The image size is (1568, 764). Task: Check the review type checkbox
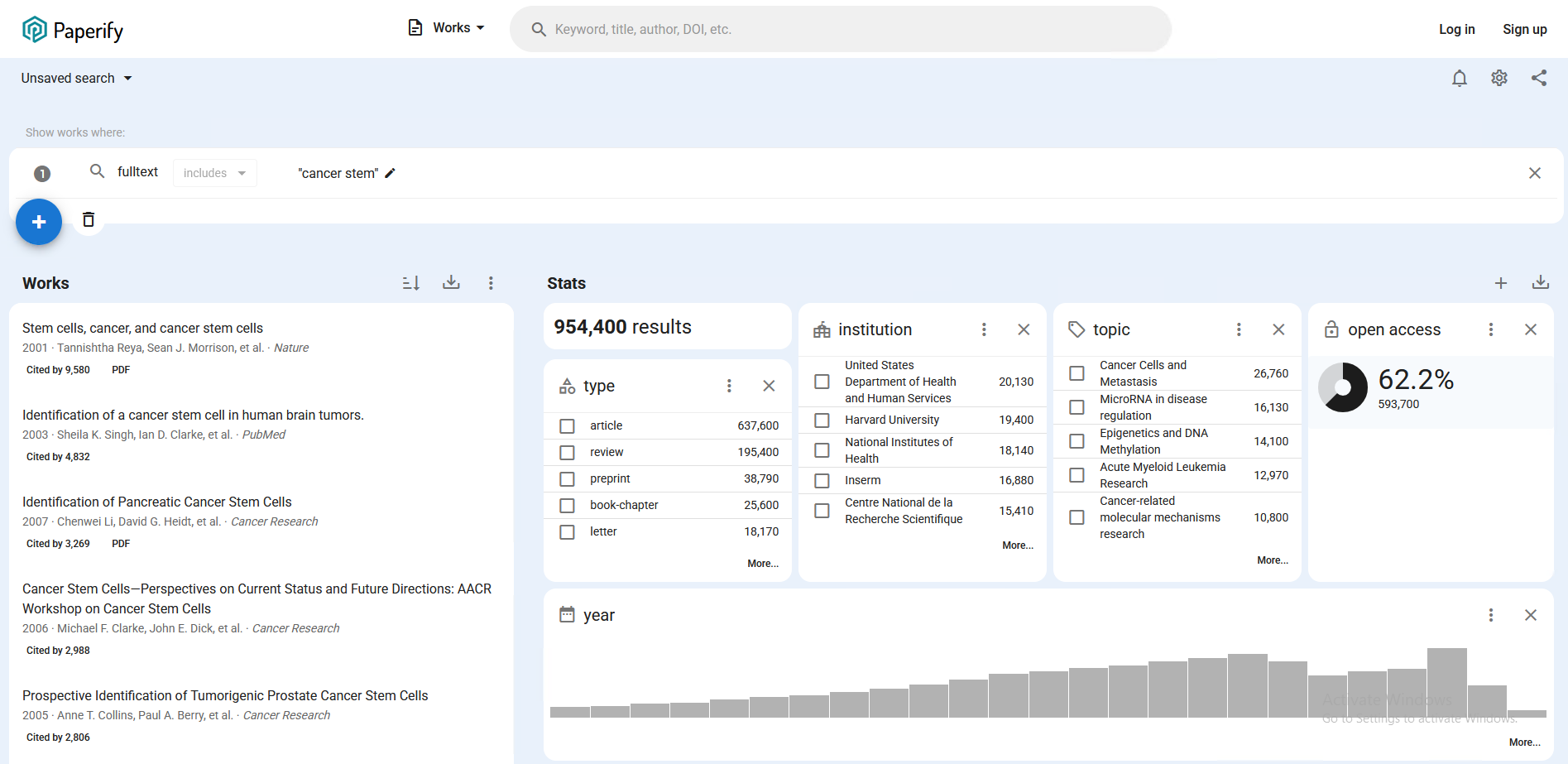click(567, 453)
